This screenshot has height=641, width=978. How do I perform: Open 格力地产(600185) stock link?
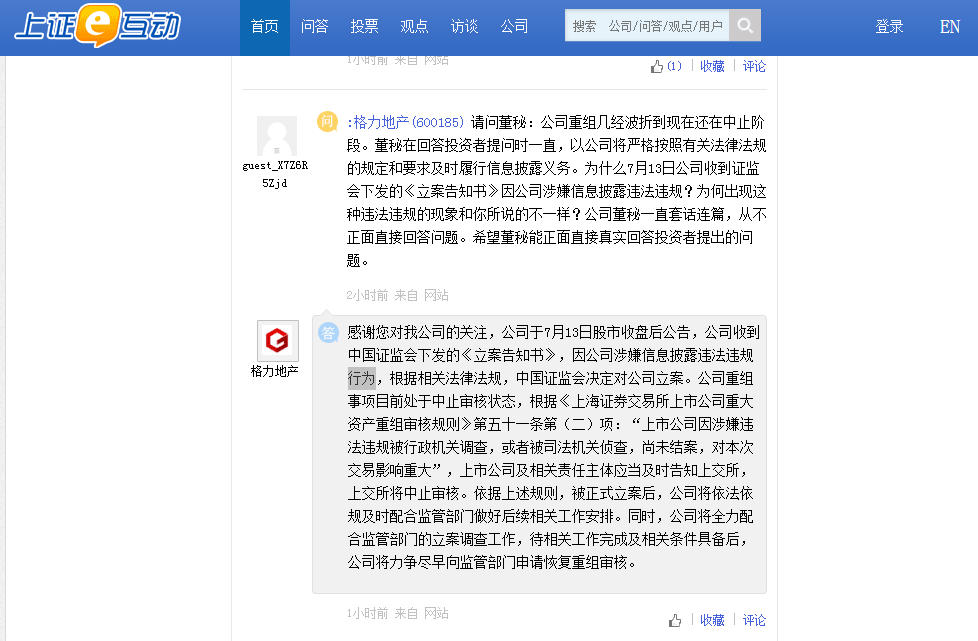[405, 122]
